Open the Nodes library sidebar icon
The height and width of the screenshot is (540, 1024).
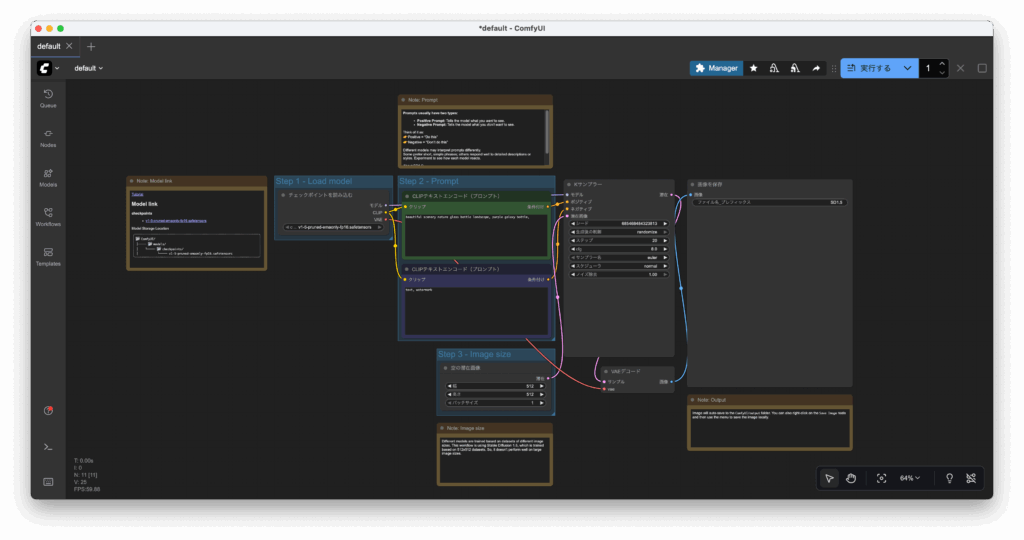pos(48,137)
